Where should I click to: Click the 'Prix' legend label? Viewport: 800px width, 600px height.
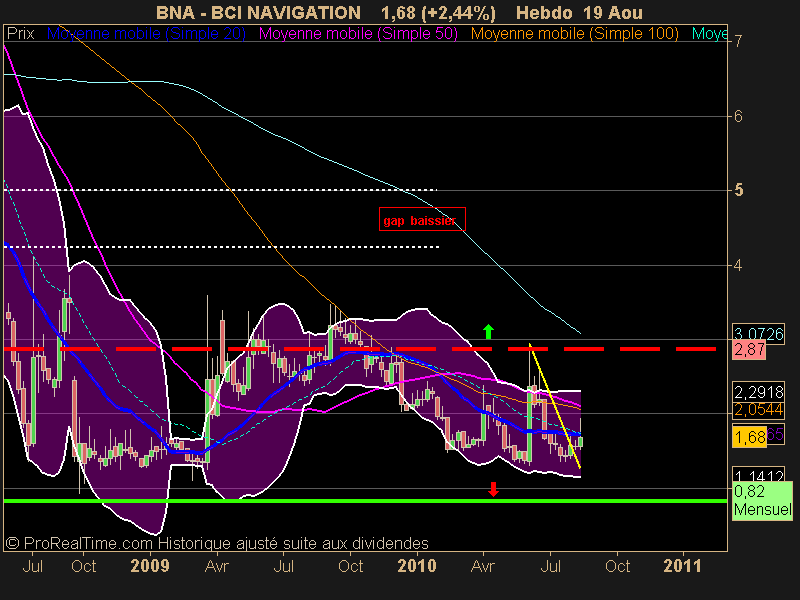coord(20,34)
